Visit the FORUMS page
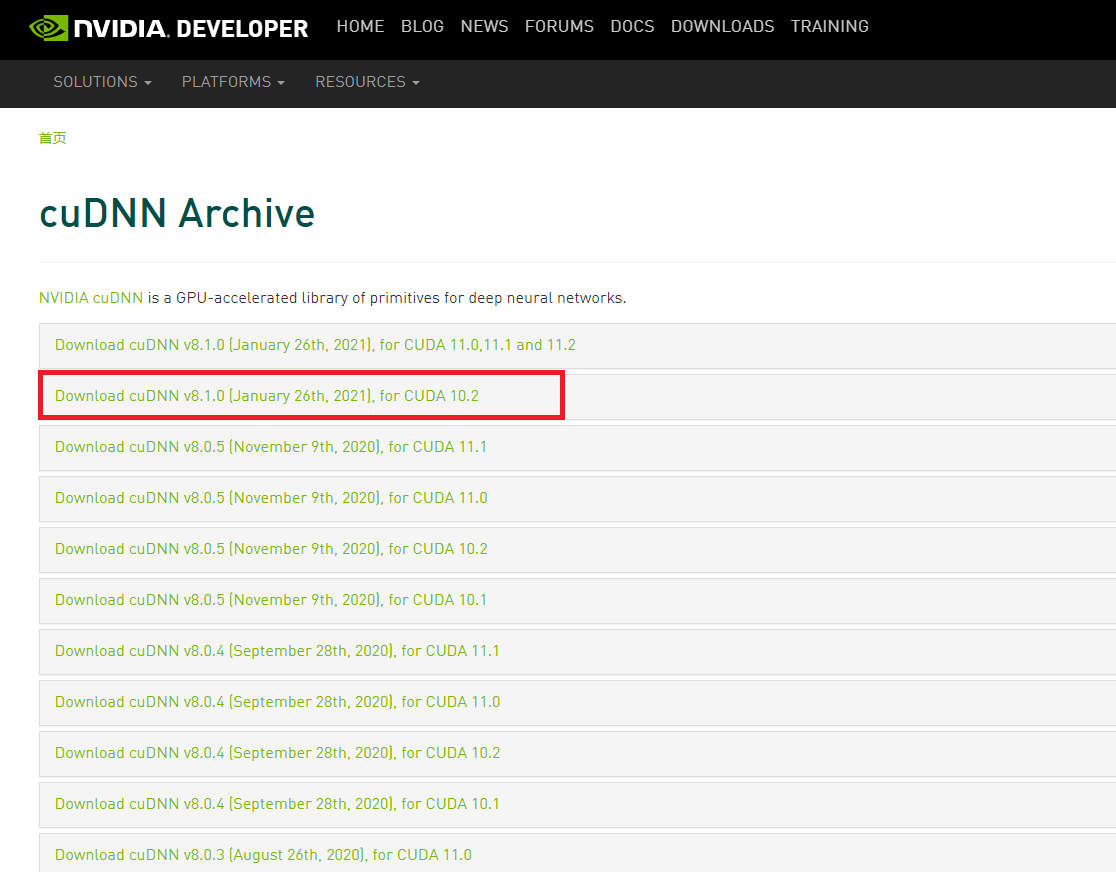 pos(559,26)
